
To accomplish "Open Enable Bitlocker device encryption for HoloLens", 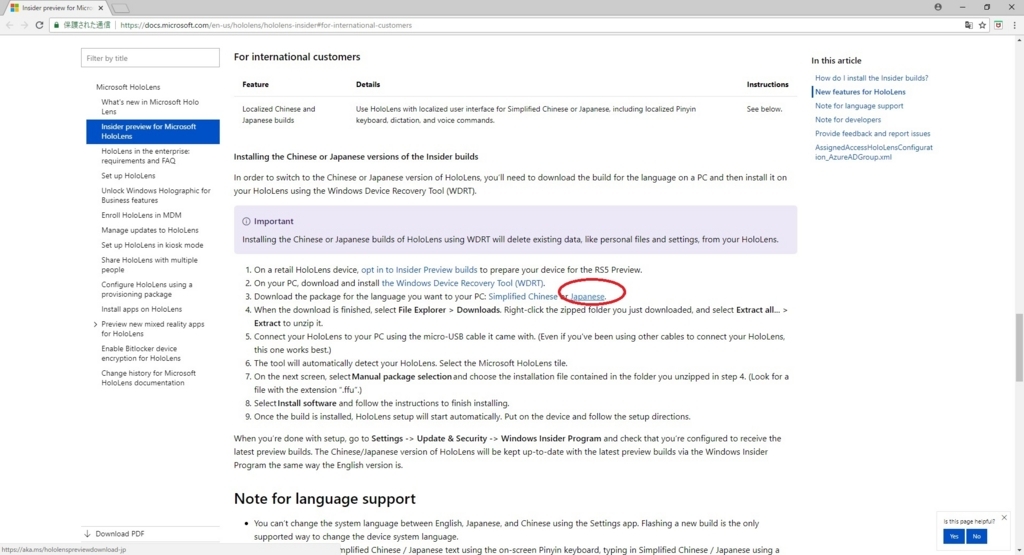I will click(141, 353).
